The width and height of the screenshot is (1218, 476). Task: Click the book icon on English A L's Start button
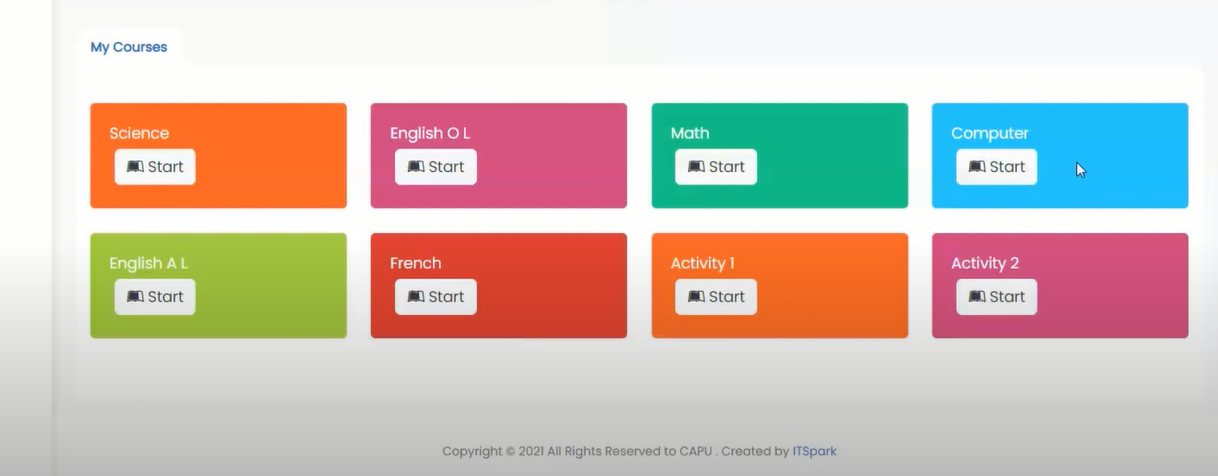[135, 297]
